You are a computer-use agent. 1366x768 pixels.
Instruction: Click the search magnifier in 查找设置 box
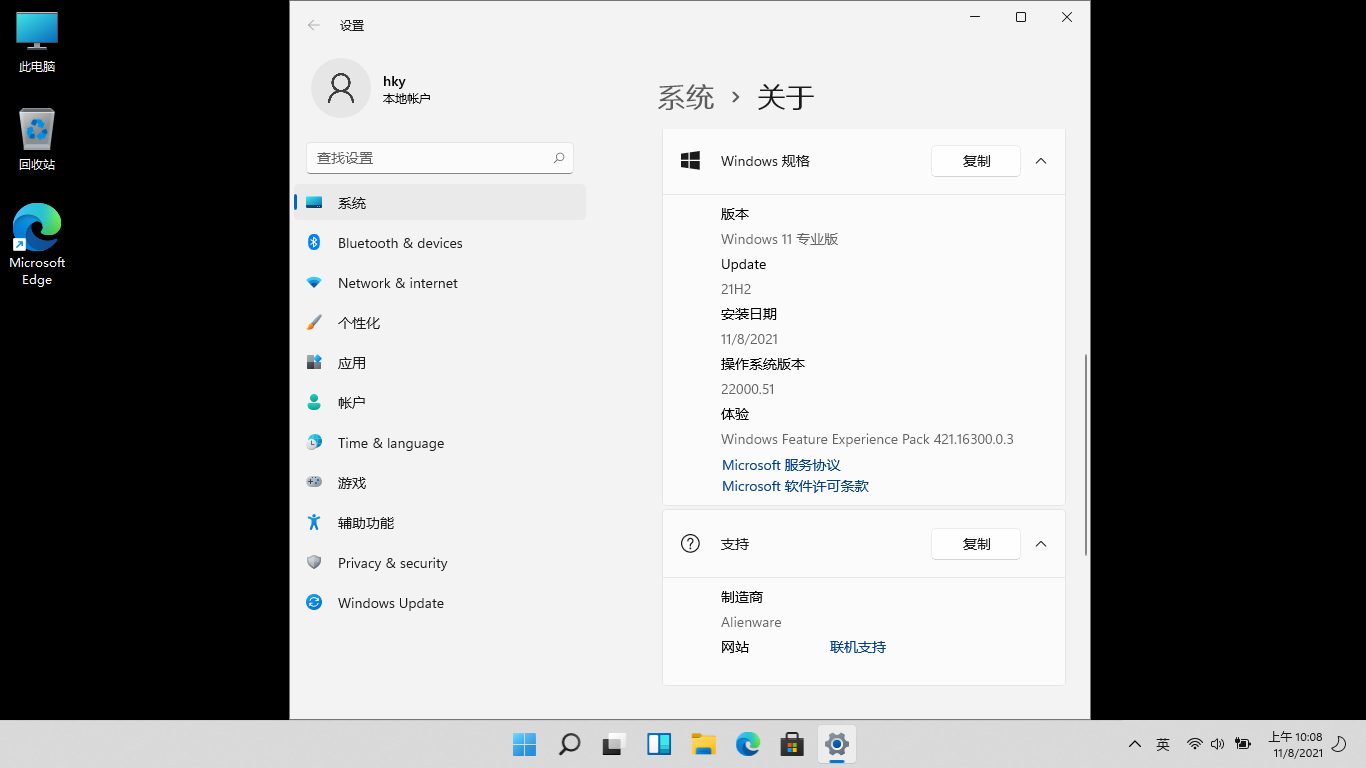[x=559, y=158]
